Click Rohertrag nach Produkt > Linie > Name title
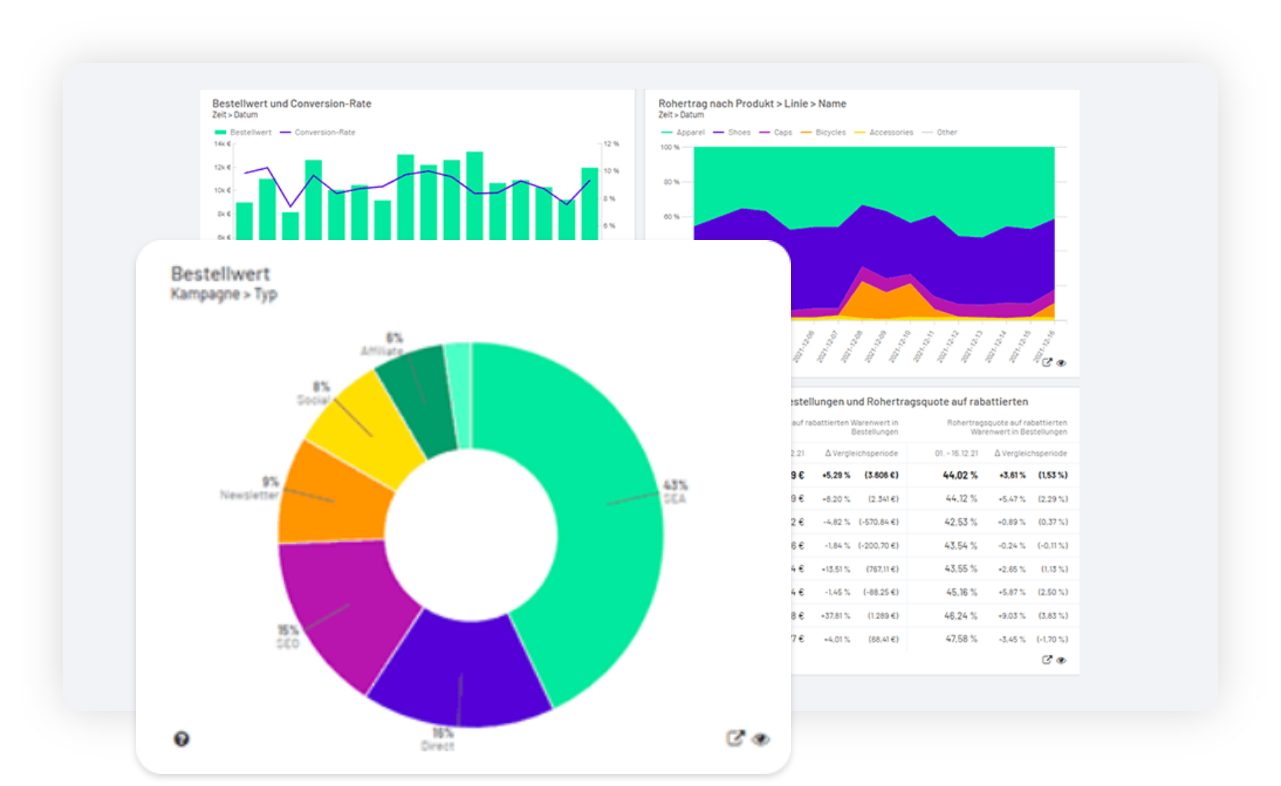1281x786 pixels. 752,103
